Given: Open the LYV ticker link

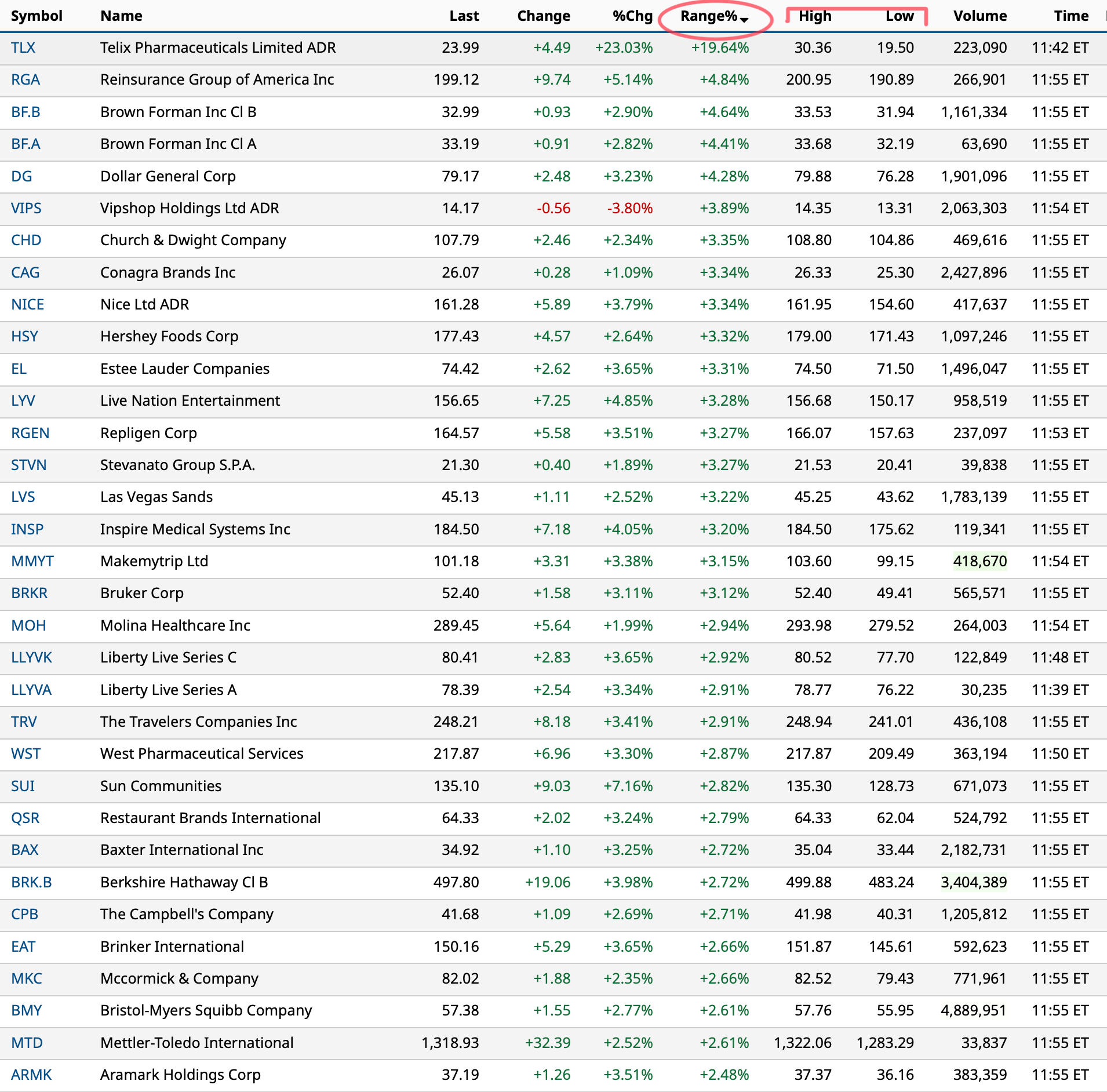Looking at the screenshot, I should pos(23,401).
